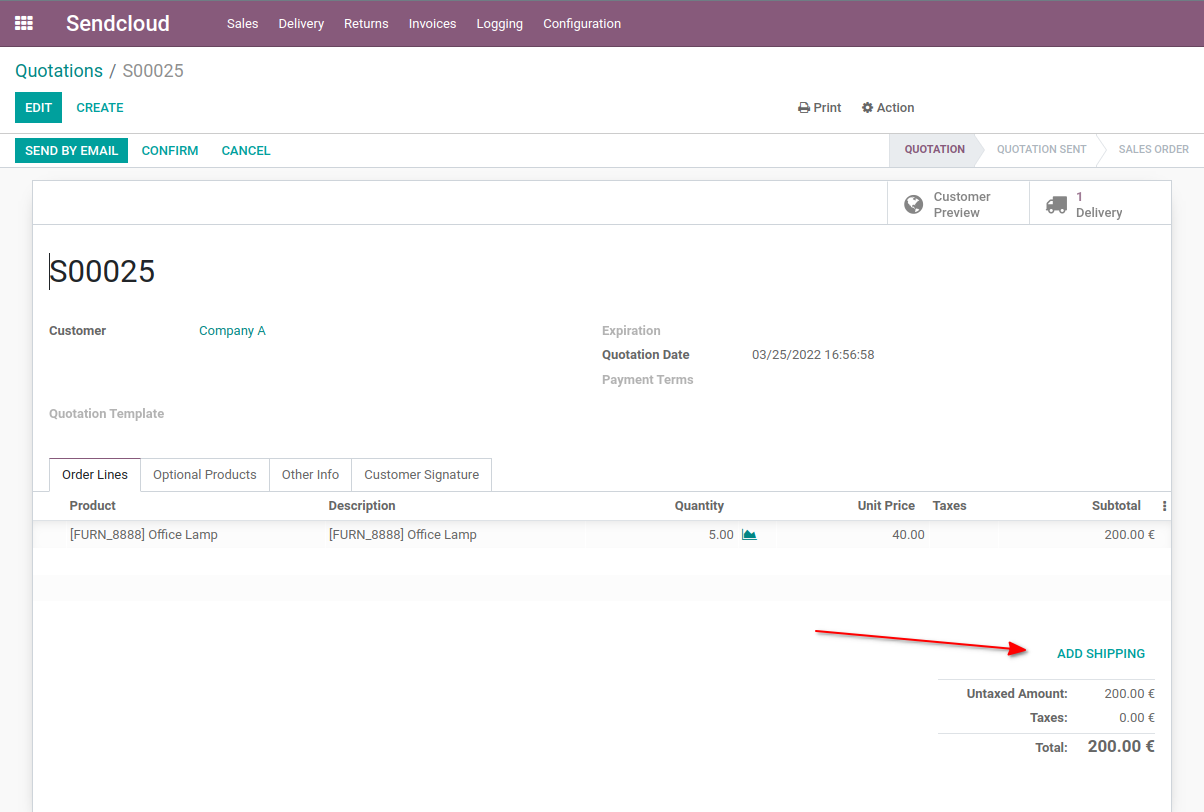Select the QUOTATION SENT status stage

1041,150
